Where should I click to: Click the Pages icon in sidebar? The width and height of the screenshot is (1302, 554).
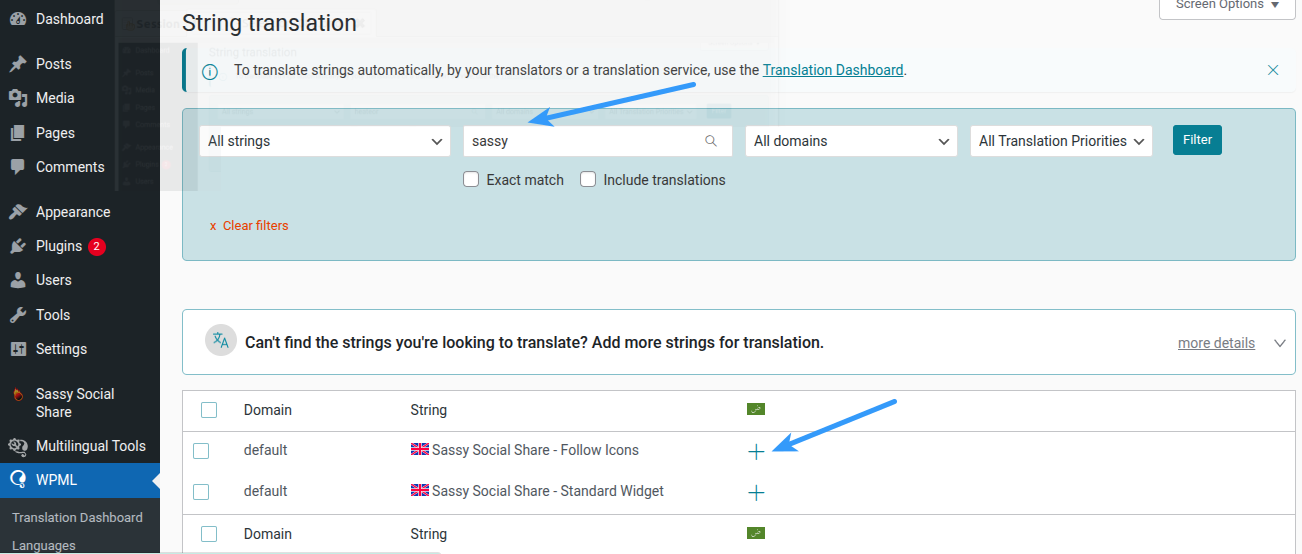pos(17,133)
